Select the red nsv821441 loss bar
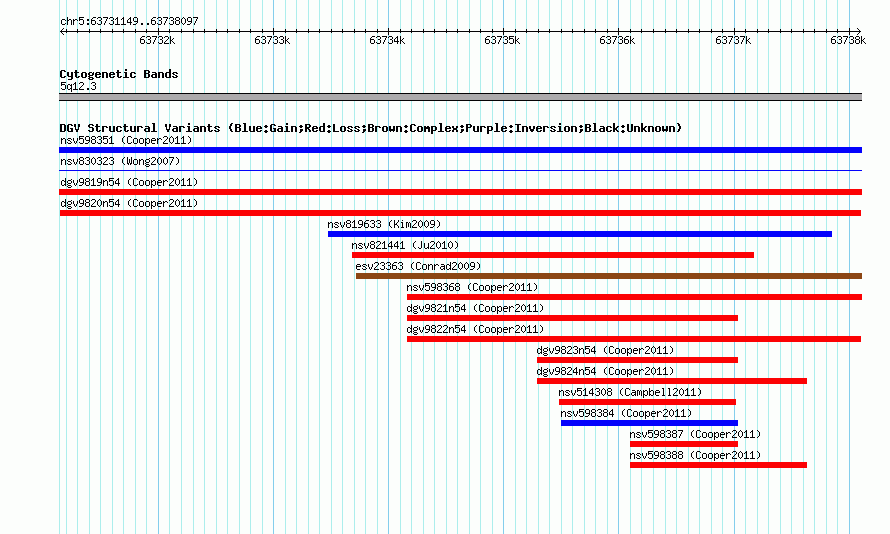 coord(553,255)
